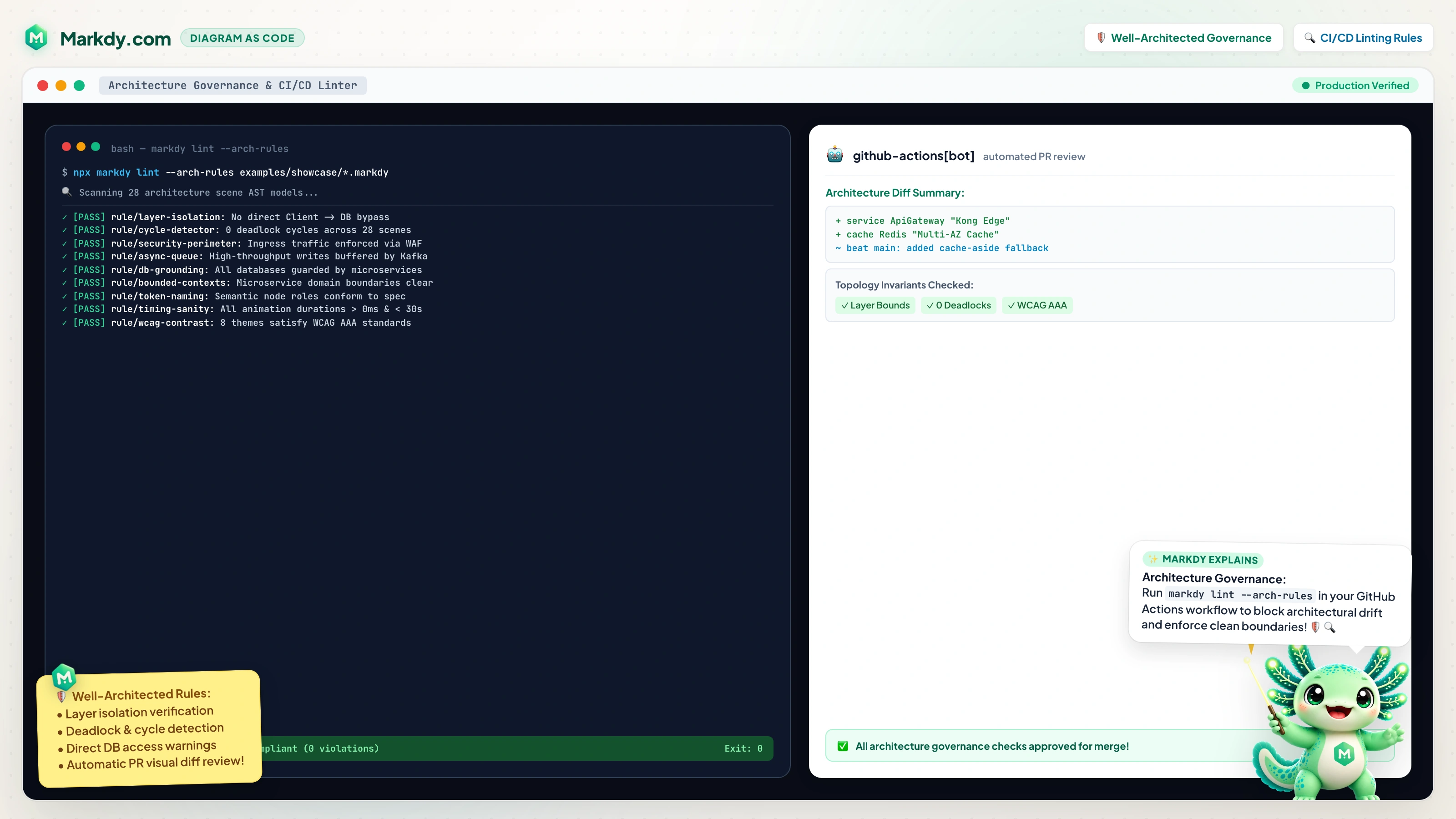Select Architecture Governance & CI/CD Linter window tab
The width and height of the screenshot is (1456, 819).
tap(233, 86)
